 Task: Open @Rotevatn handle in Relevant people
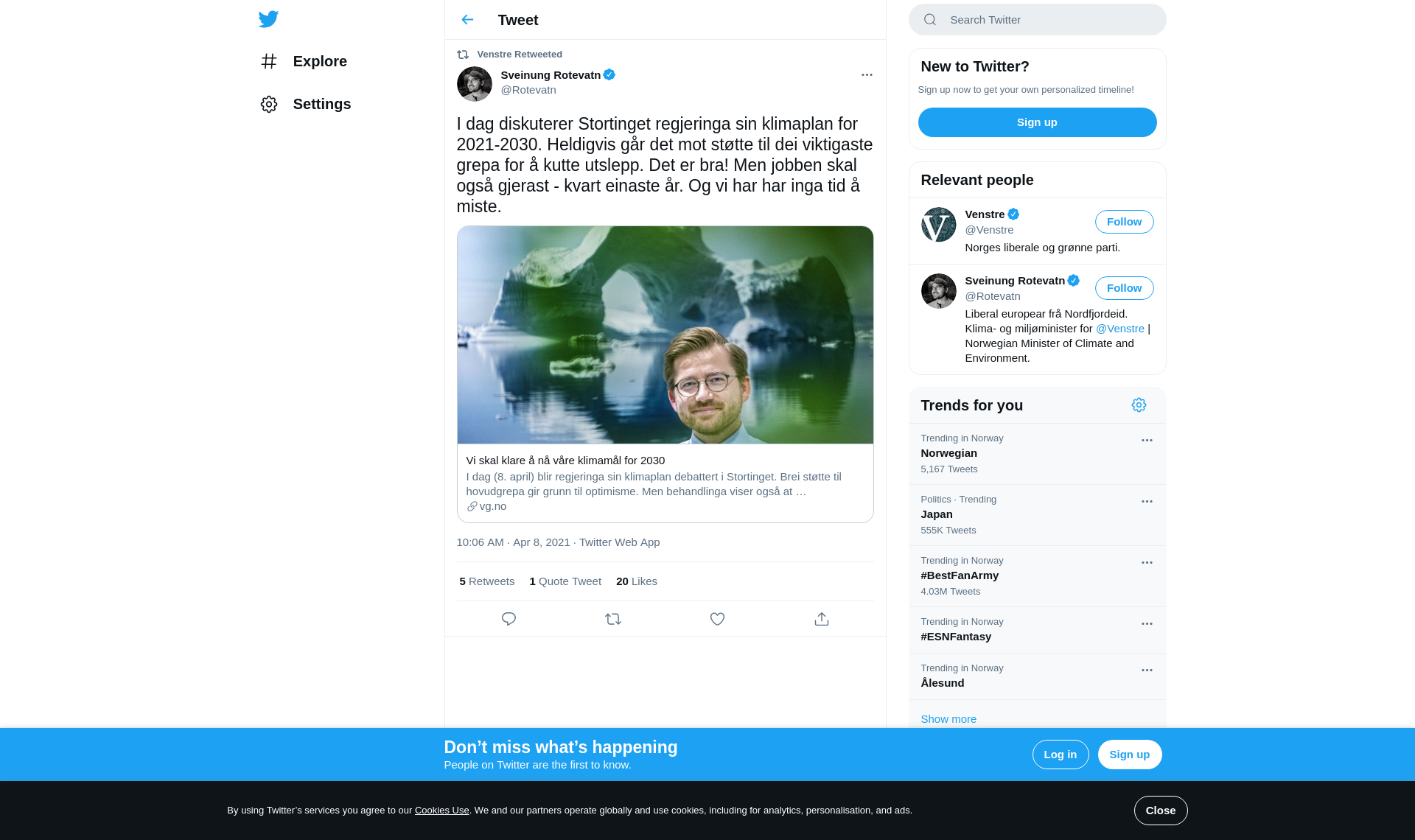point(993,296)
